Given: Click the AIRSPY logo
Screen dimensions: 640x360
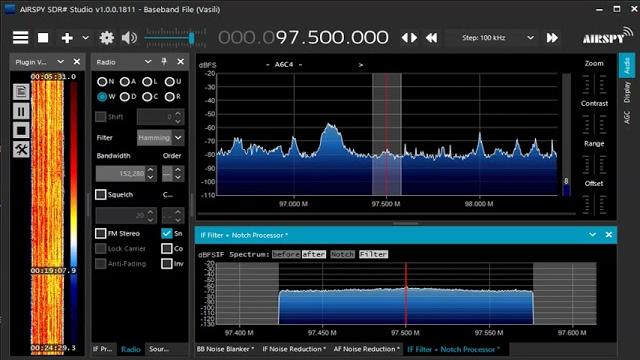Looking at the screenshot, I should 607,36.
